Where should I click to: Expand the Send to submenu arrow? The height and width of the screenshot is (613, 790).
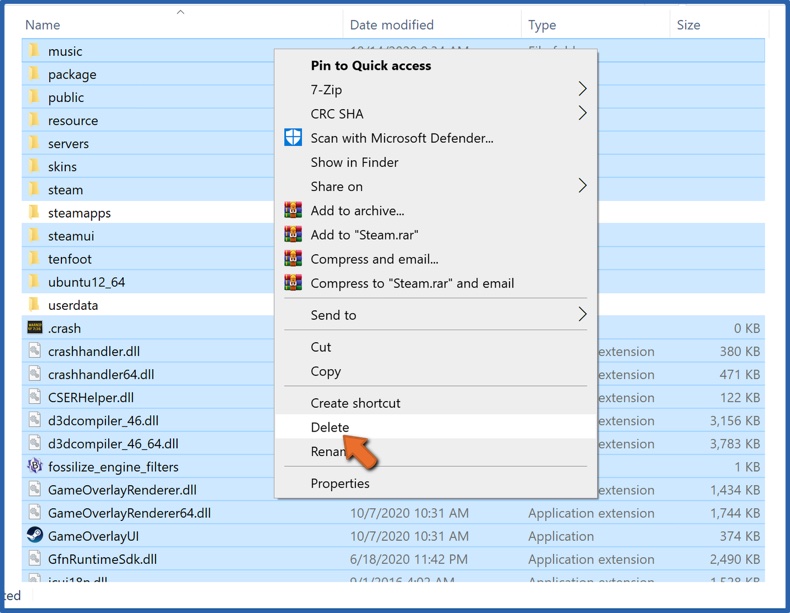[x=582, y=314]
